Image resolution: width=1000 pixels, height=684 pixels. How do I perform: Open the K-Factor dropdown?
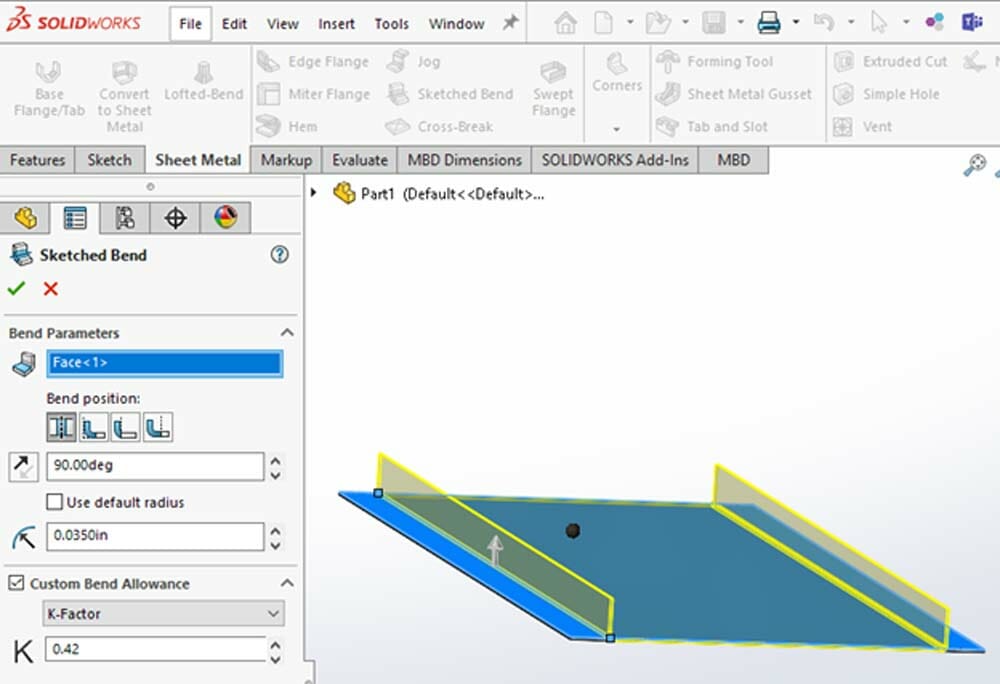(x=164, y=613)
